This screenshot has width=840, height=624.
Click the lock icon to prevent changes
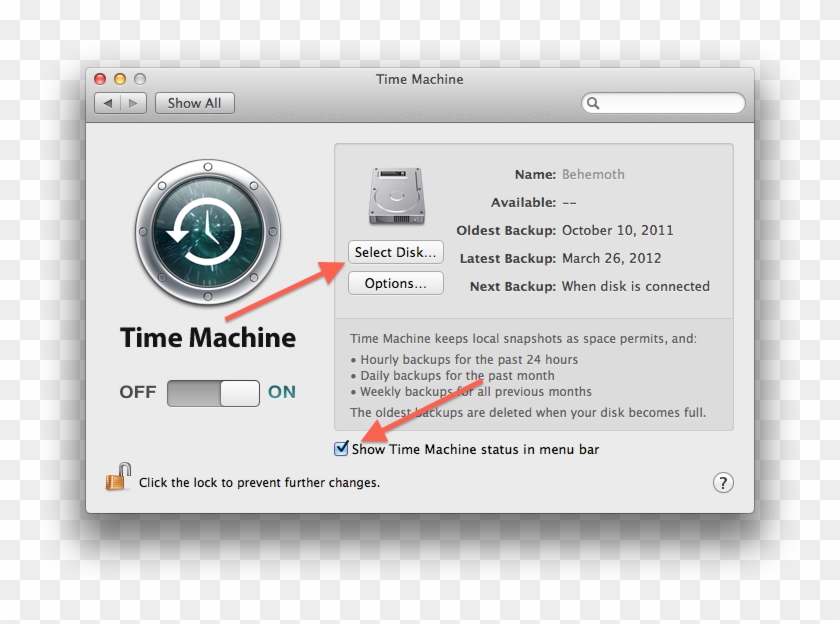(118, 477)
